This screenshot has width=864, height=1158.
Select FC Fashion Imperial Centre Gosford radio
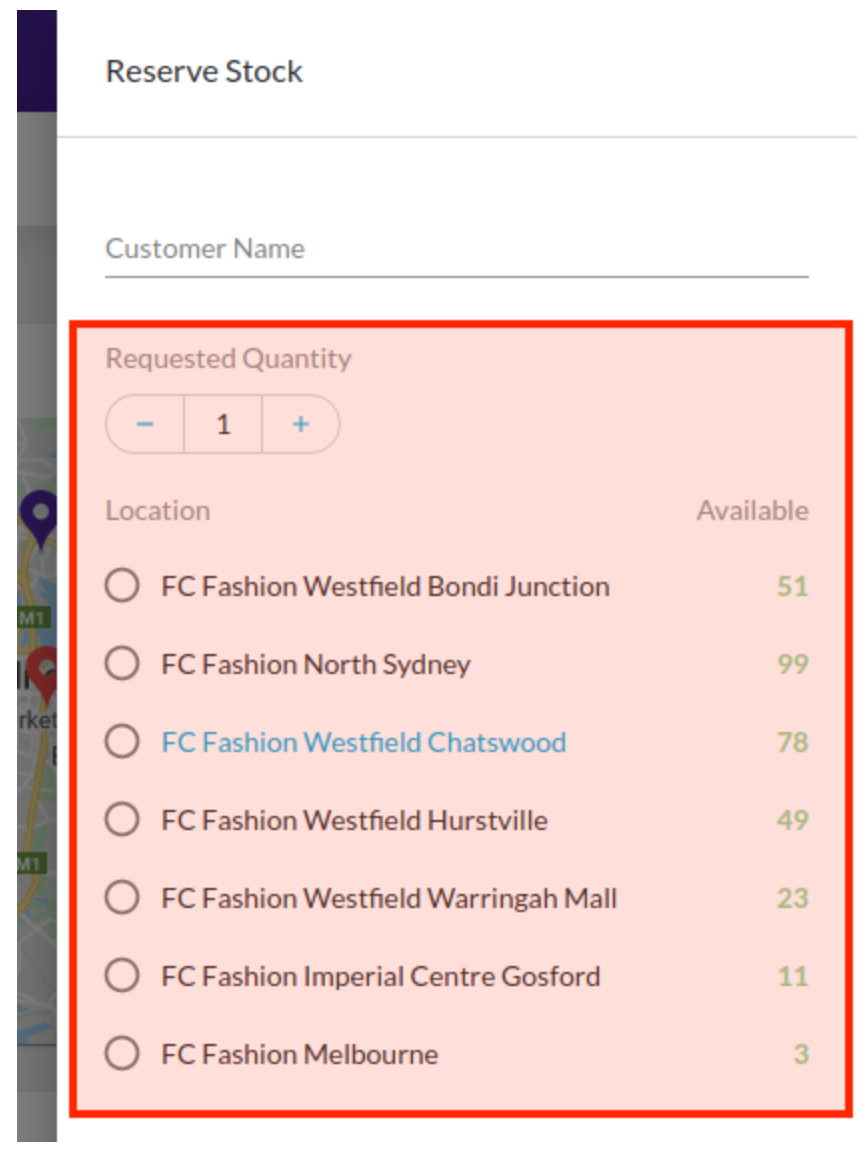point(122,976)
